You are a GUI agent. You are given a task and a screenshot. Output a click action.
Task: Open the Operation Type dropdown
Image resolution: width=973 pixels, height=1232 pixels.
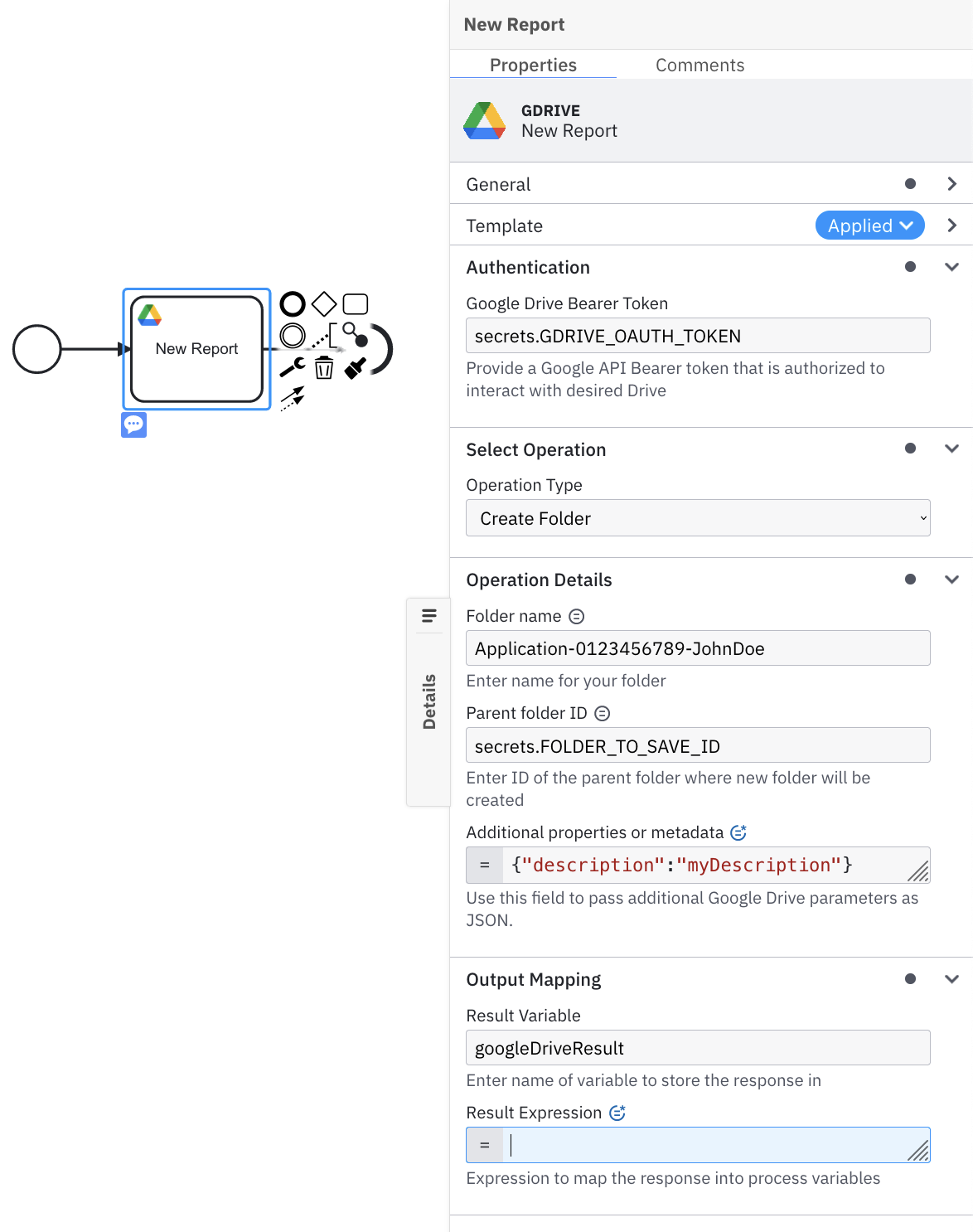coord(698,517)
